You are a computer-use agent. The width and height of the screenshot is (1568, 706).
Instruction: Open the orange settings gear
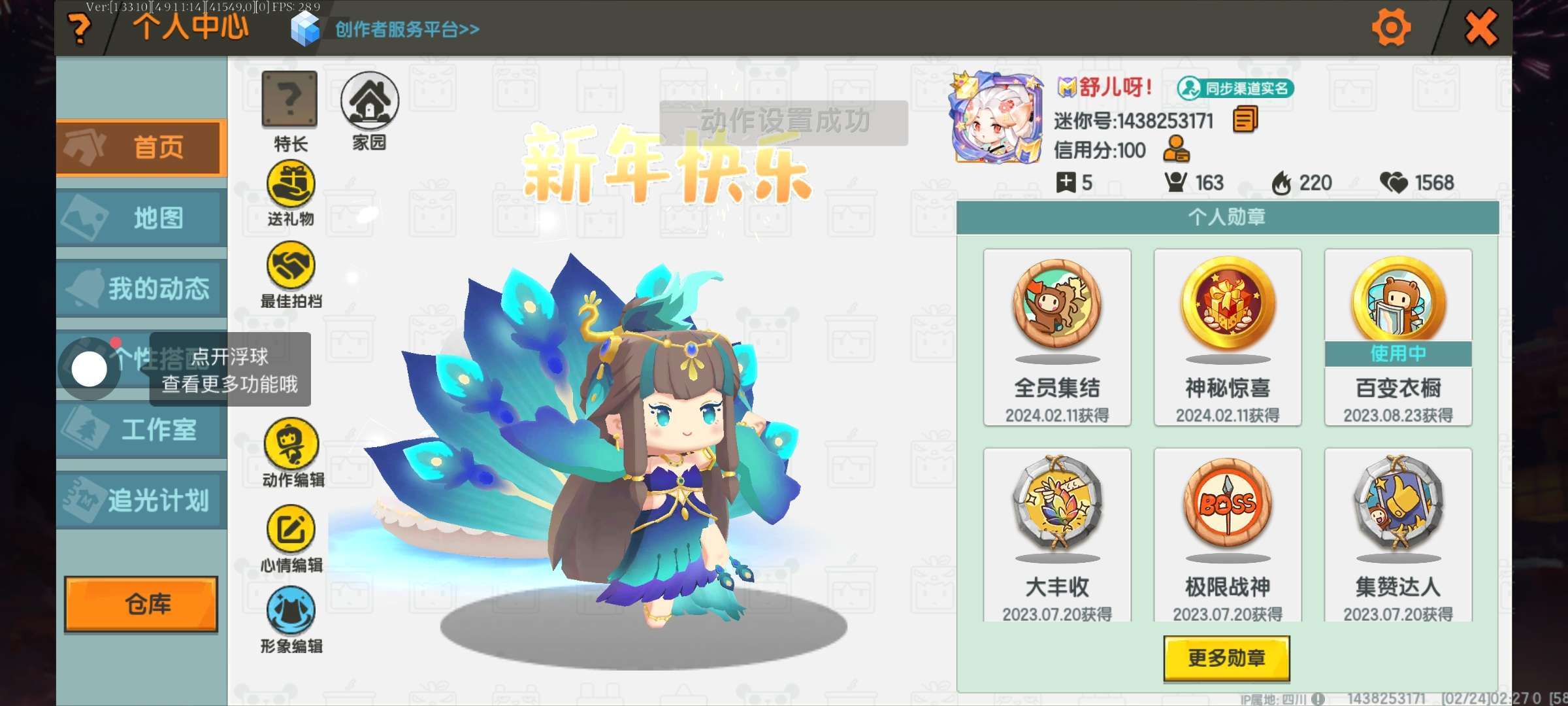1391,27
